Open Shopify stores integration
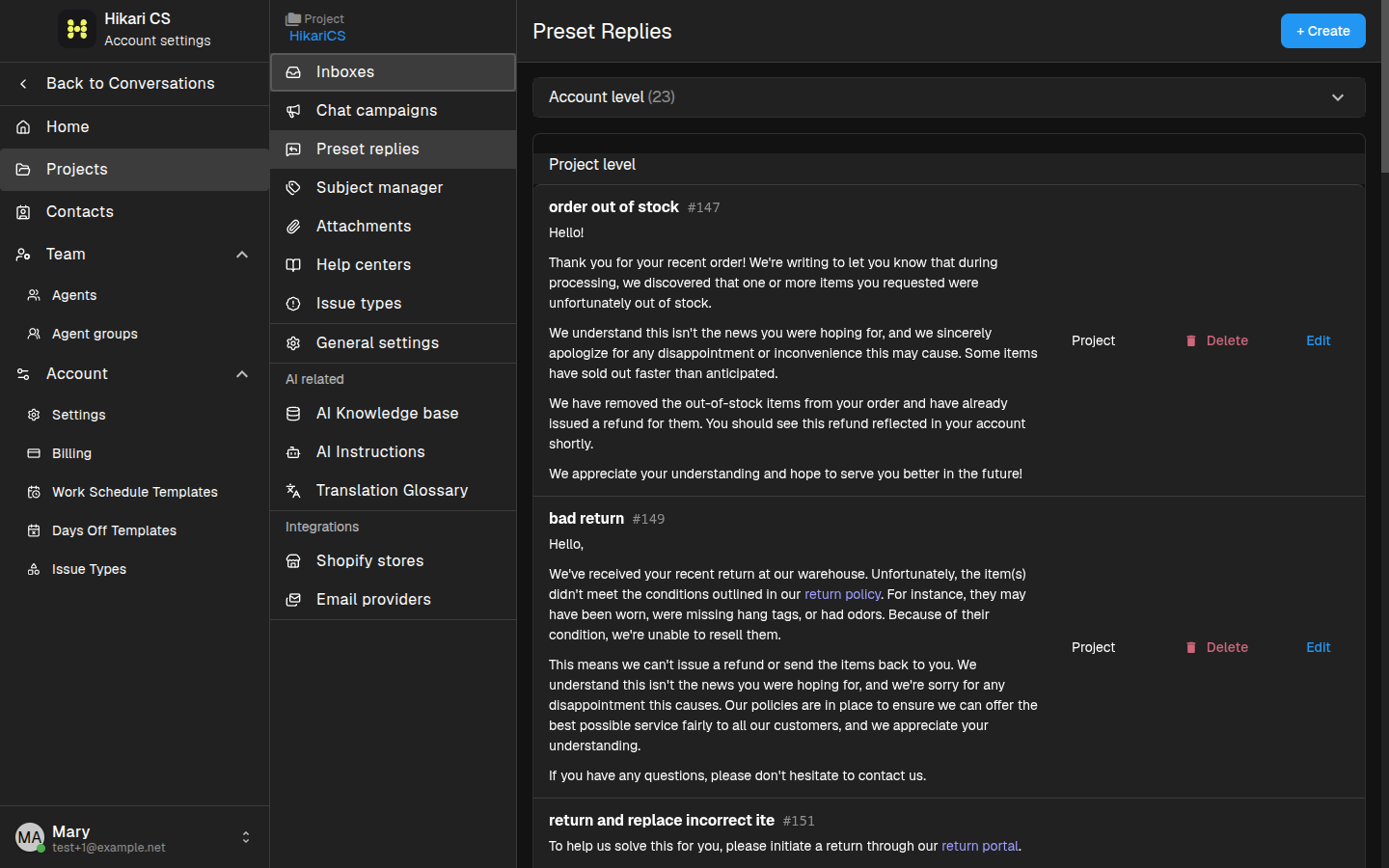 point(394,561)
